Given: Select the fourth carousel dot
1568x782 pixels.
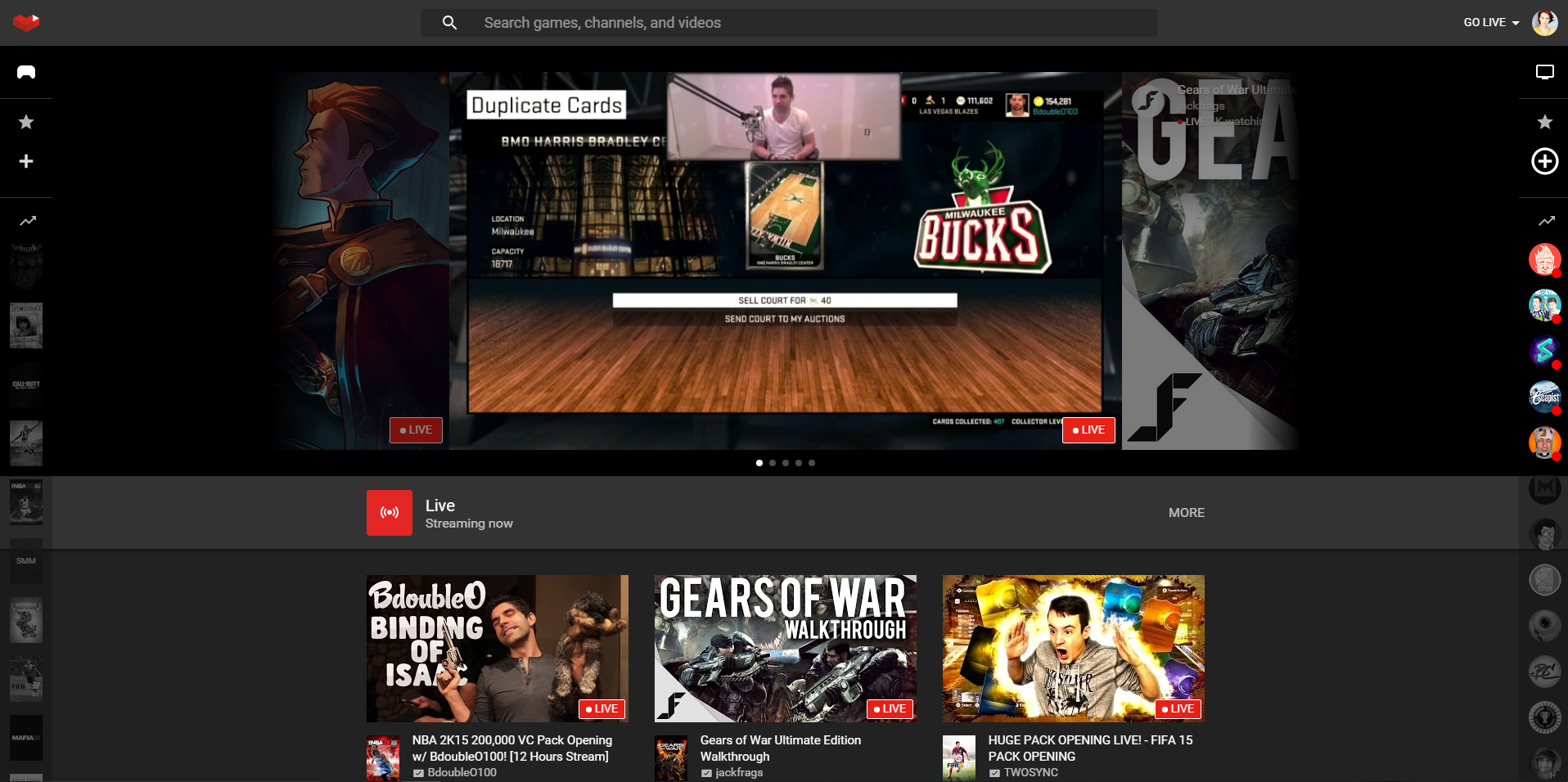Looking at the screenshot, I should tap(799, 463).
